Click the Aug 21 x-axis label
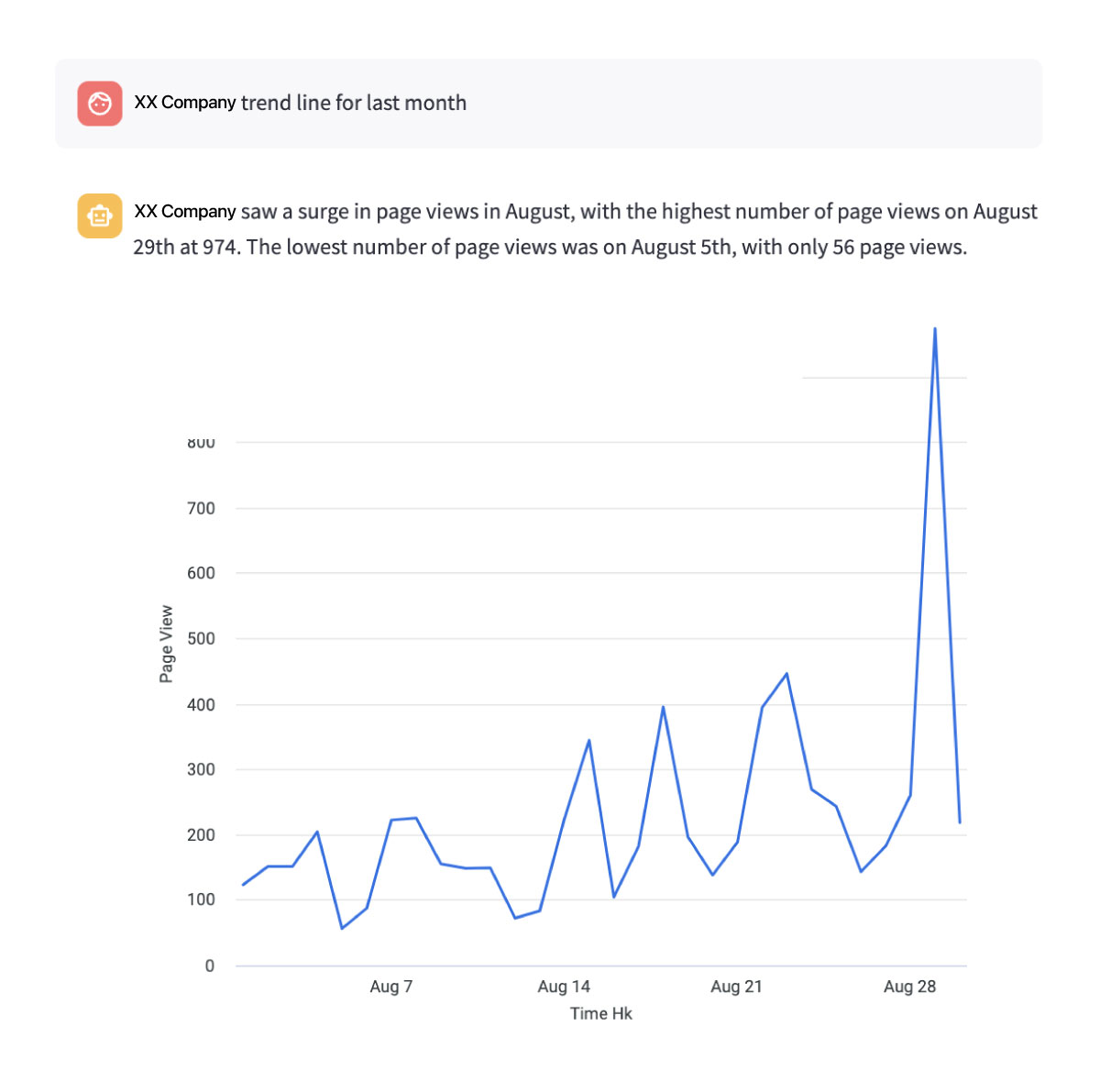 (x=736, y=987)
